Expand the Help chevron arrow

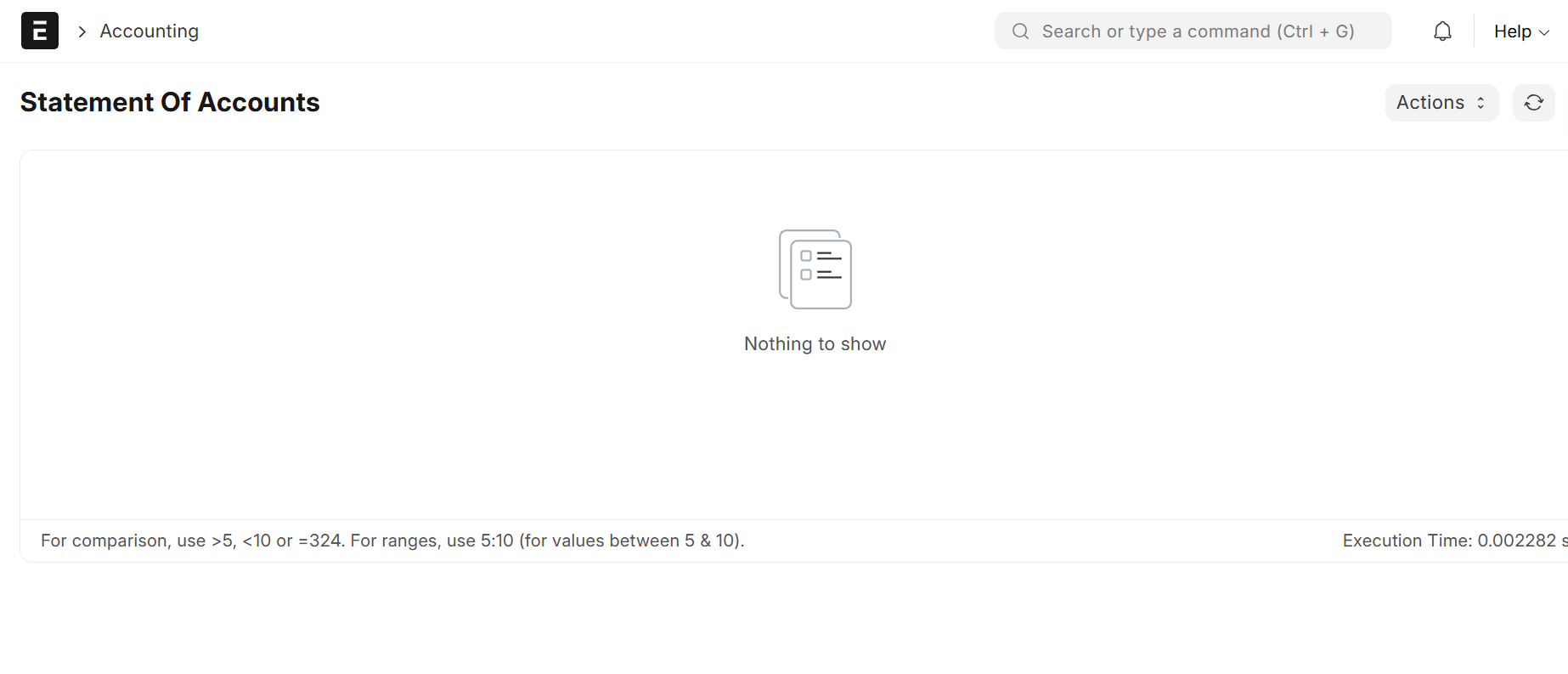[x=1544, y=32]
